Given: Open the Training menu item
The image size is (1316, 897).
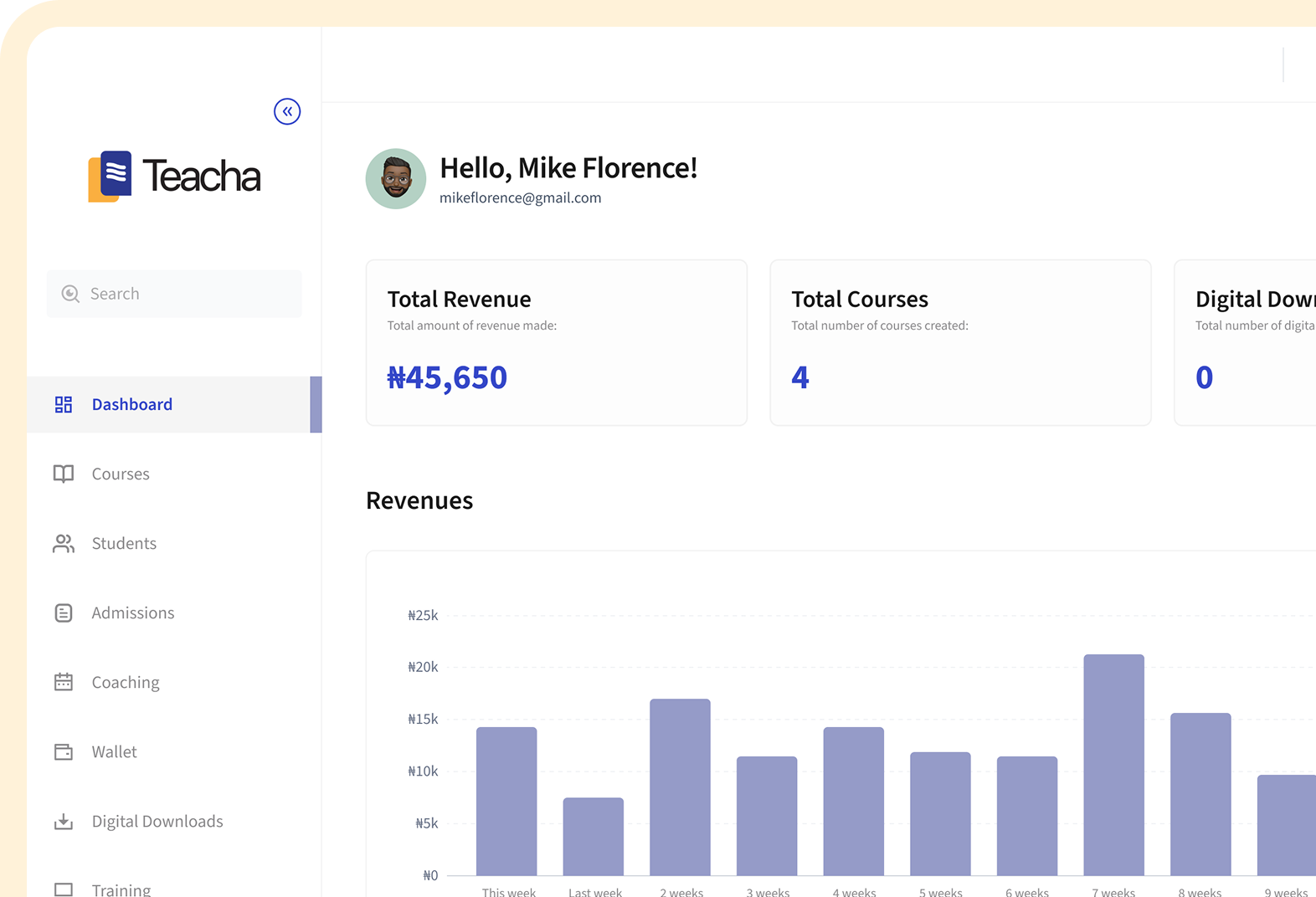Looking at the screenshot, I should [x=174, y=885].
